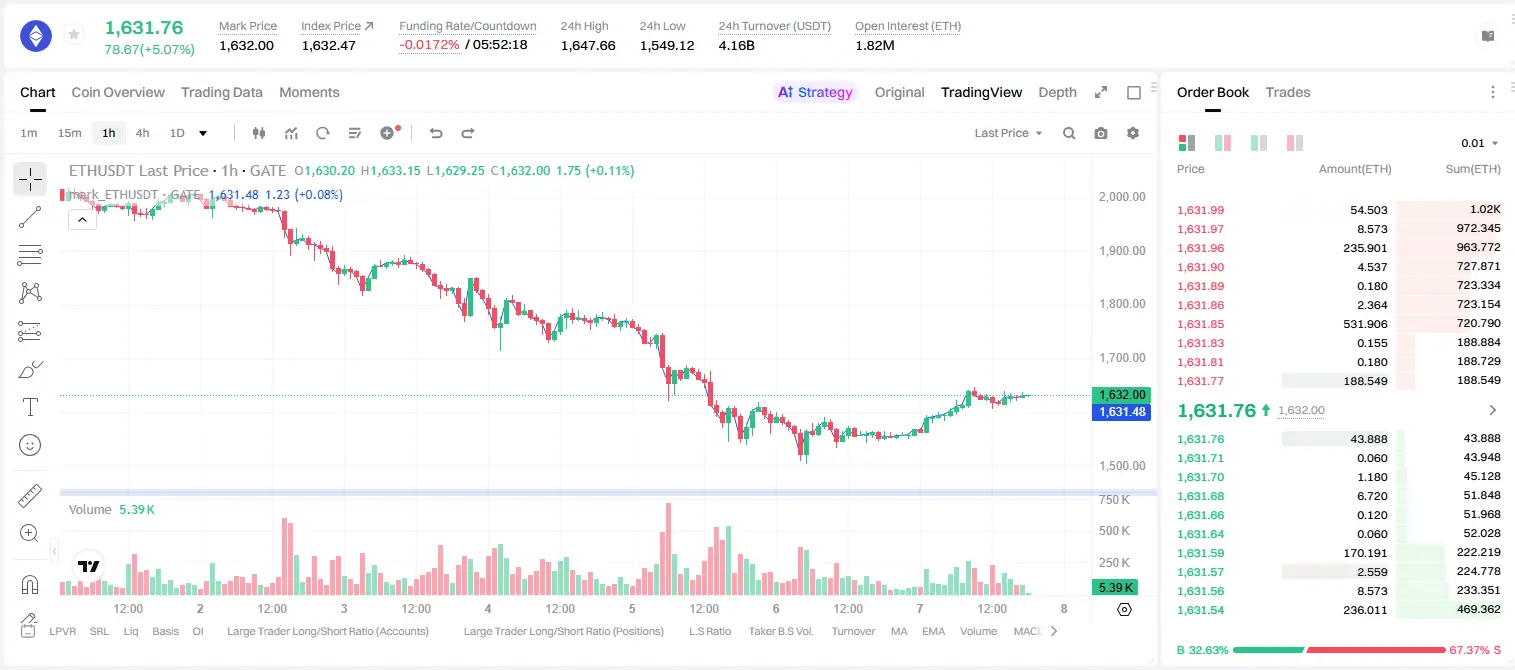Viewport: 1515px width, 670px height.
Task: Select the trend line drawing tool
Action: tap(30, 217)
